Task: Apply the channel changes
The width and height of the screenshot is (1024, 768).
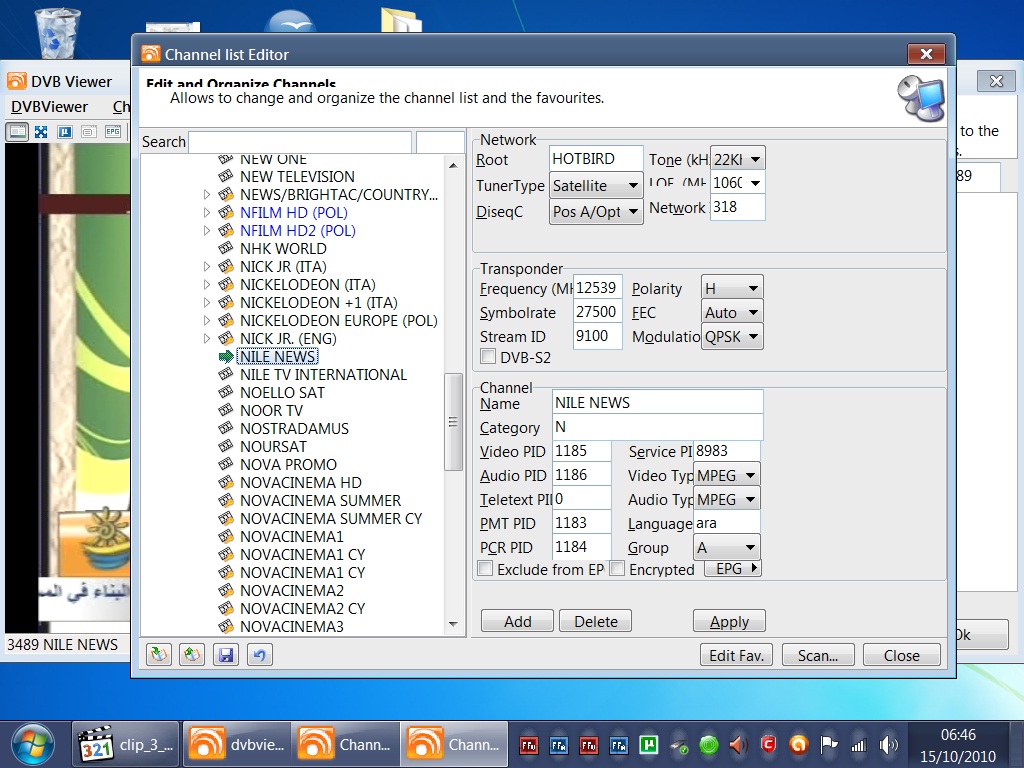Action: 729,620
